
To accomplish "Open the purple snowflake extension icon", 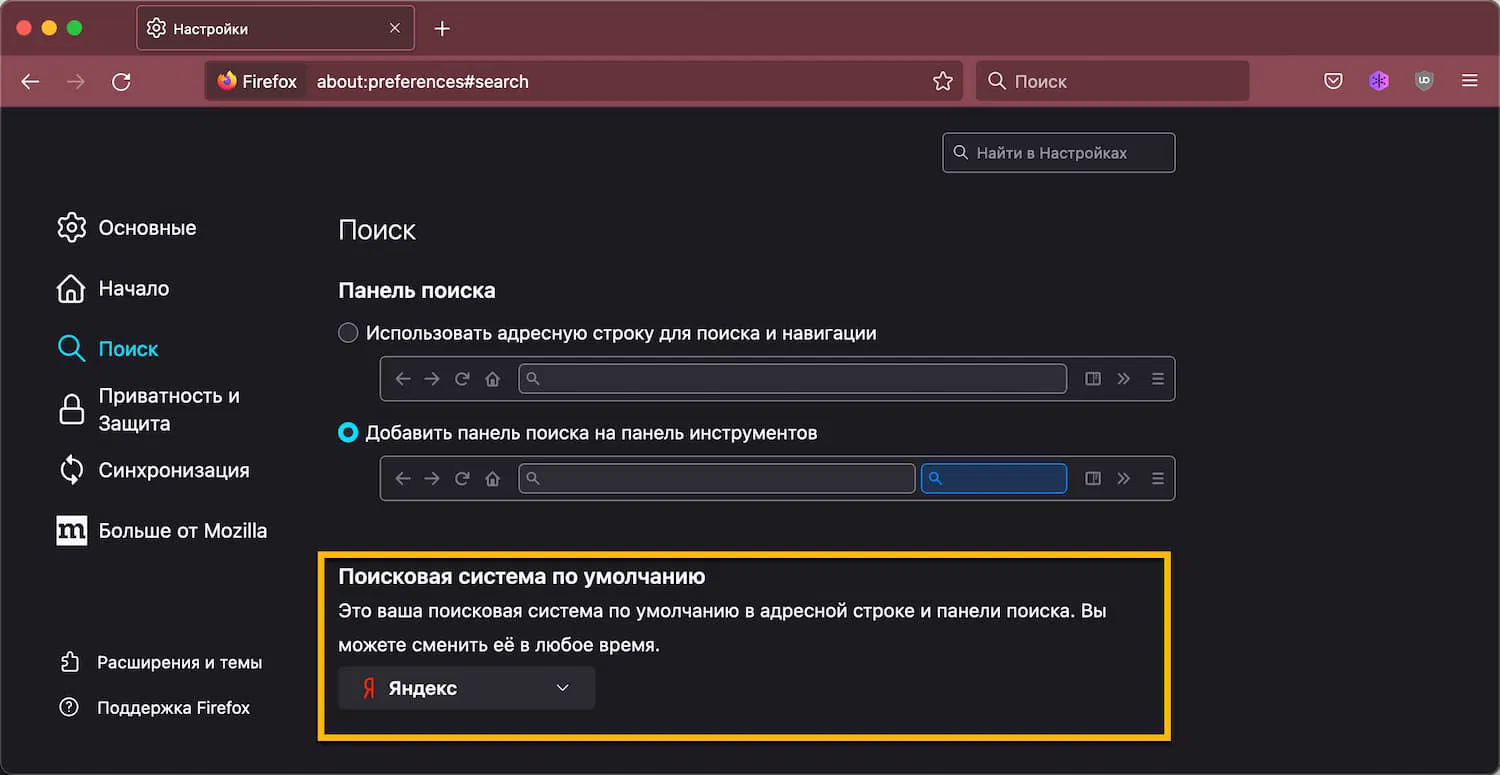I will pyautogui.click(x=1379, y=82).
